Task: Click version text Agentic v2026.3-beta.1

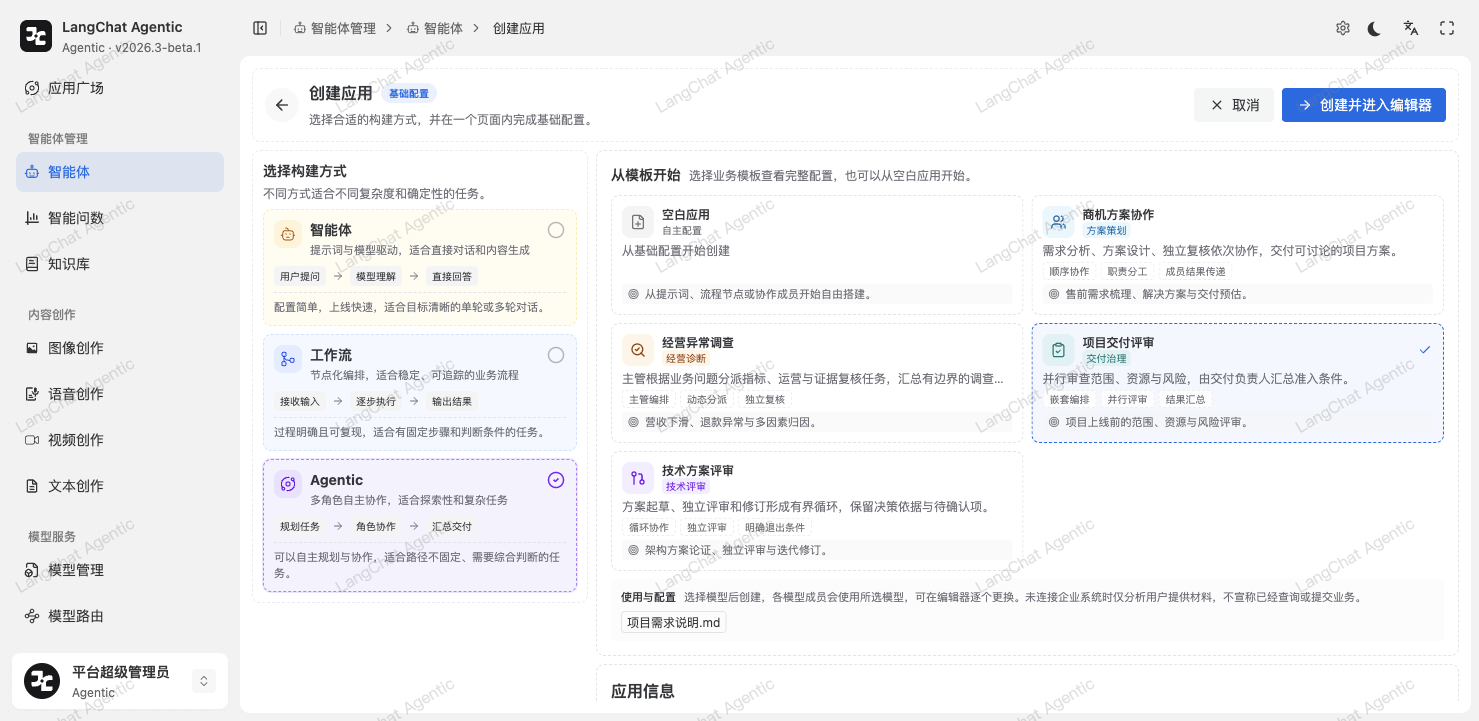Action: point(131,47)
